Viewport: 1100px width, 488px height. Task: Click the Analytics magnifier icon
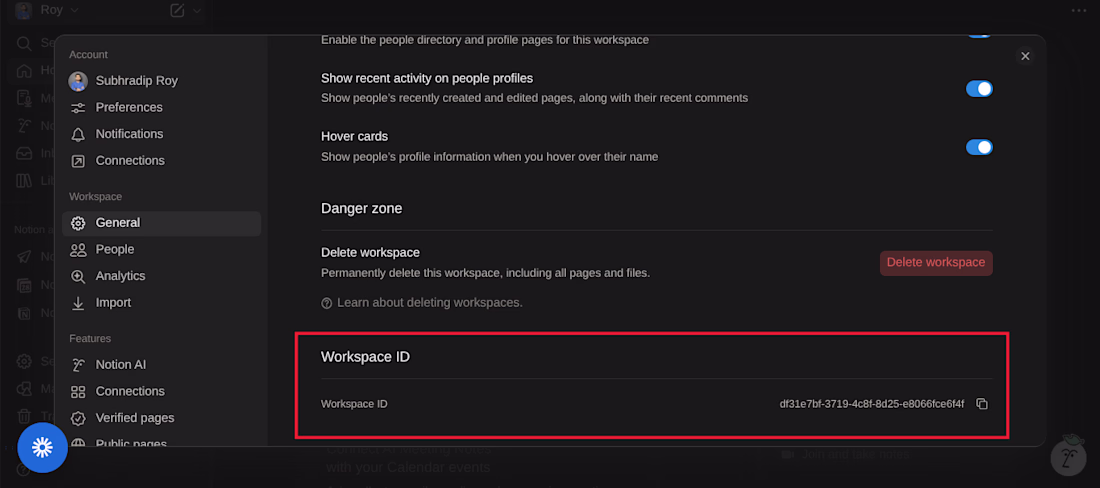78,276
